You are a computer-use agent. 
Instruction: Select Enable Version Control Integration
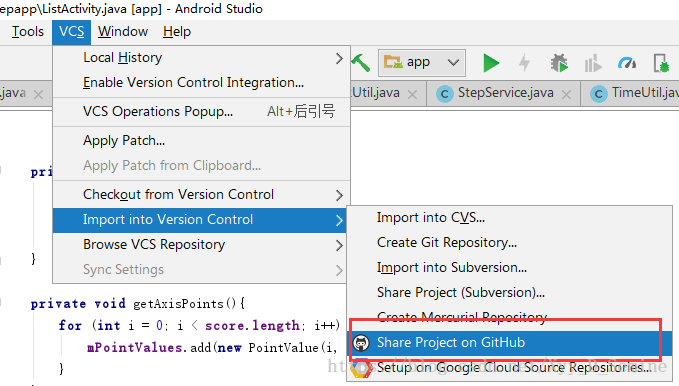[x=193, y=83]
